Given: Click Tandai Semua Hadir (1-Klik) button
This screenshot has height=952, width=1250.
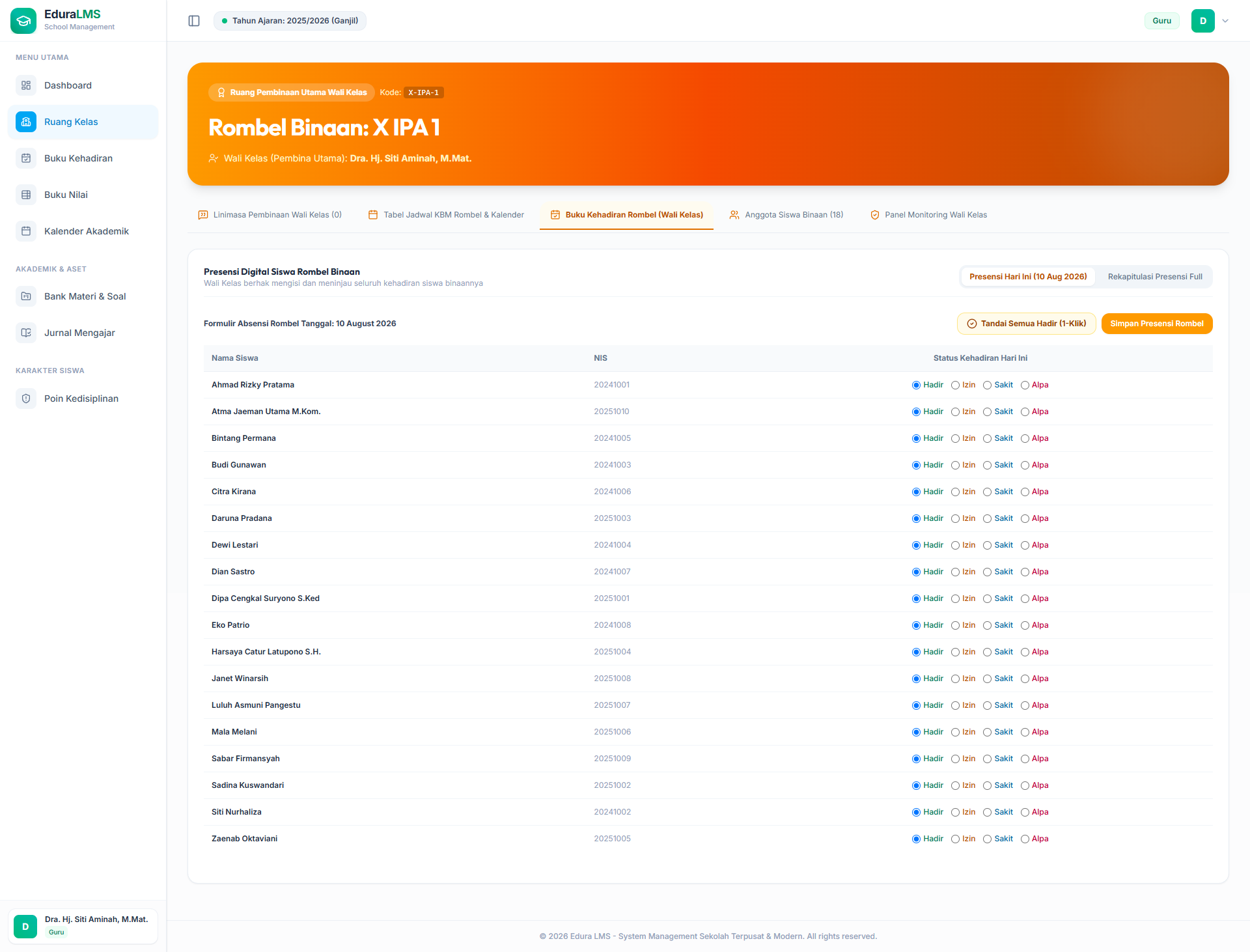Looking at the screenshot, I should click(x=1027, y=324).
